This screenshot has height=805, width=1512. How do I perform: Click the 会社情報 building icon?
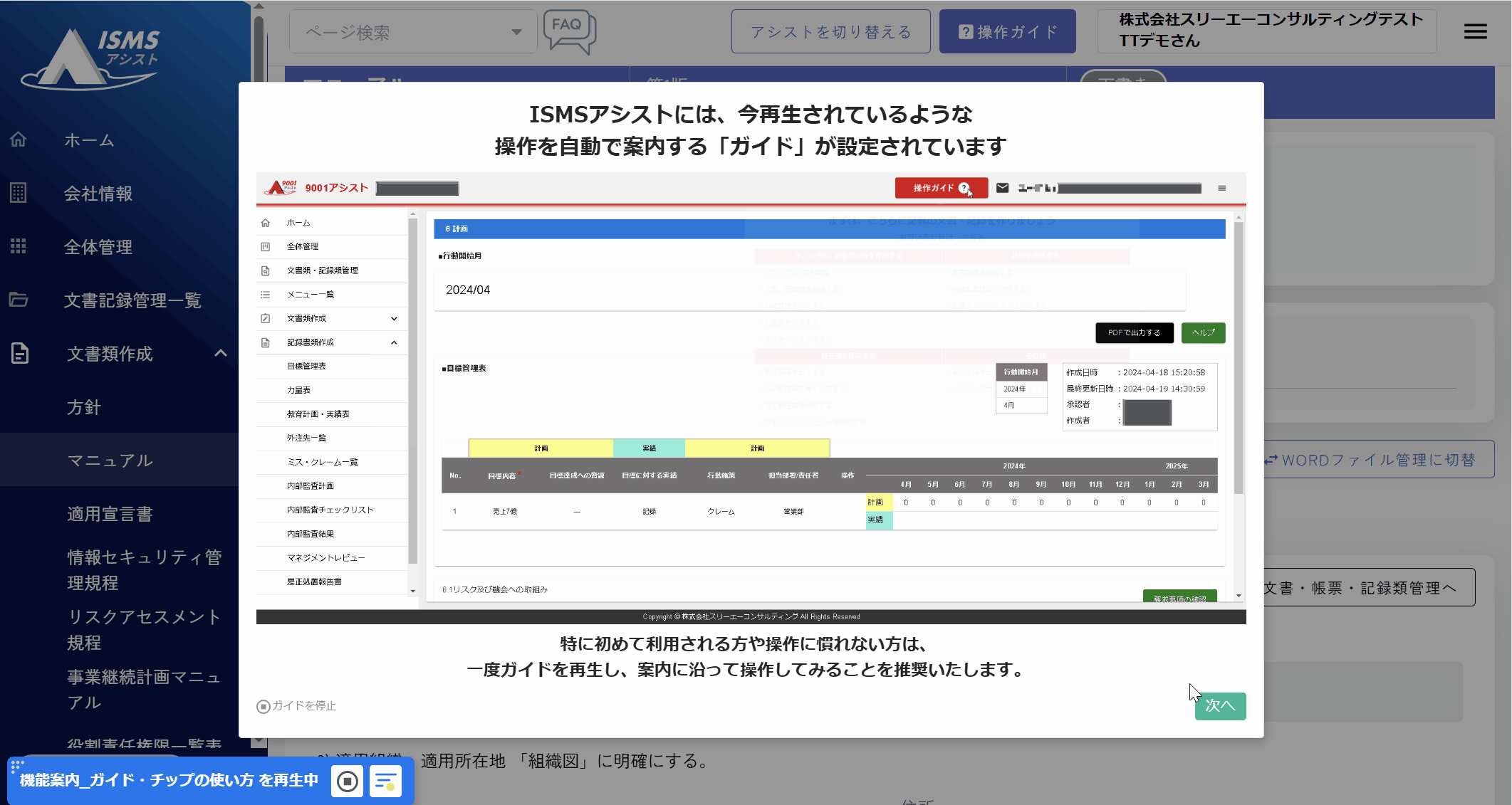click(19, 193)
